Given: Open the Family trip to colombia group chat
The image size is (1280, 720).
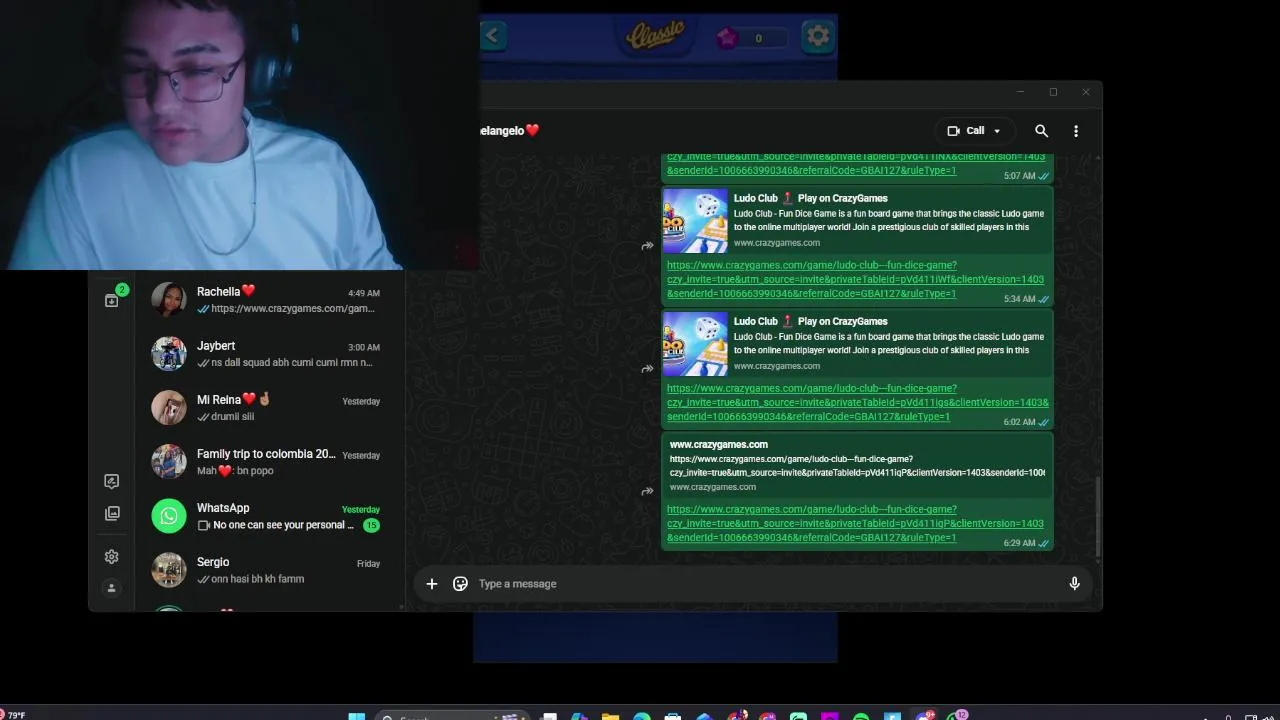Looking at the screenshot, I should 270,461.
